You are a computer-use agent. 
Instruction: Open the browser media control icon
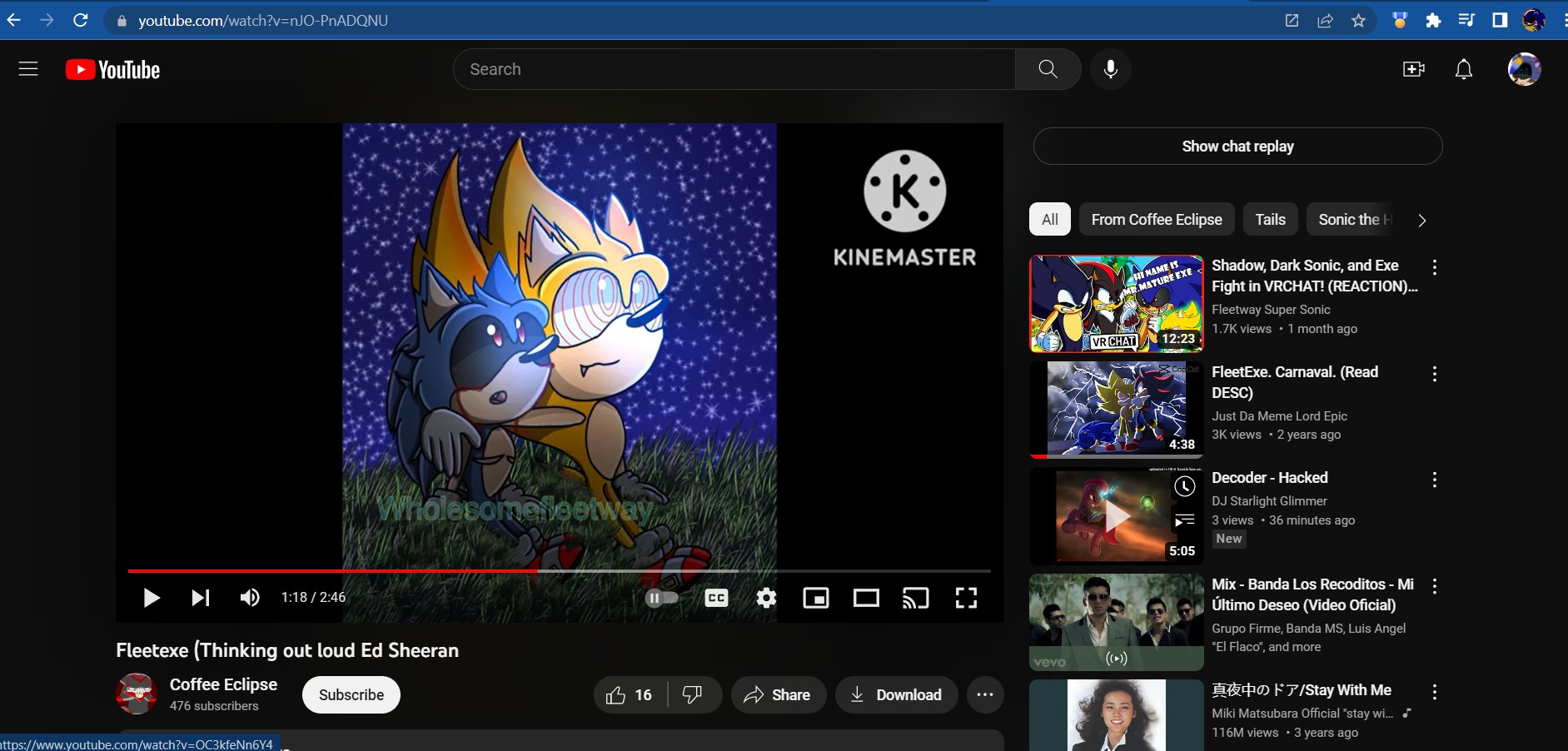(x=1466, y=21)
